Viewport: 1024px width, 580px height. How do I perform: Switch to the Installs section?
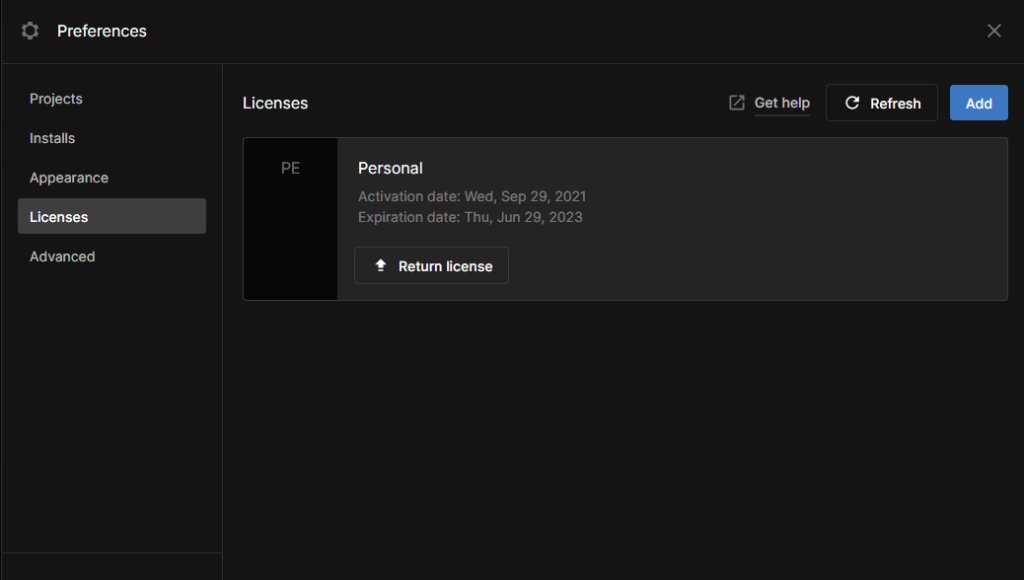[x=52, y=138]
